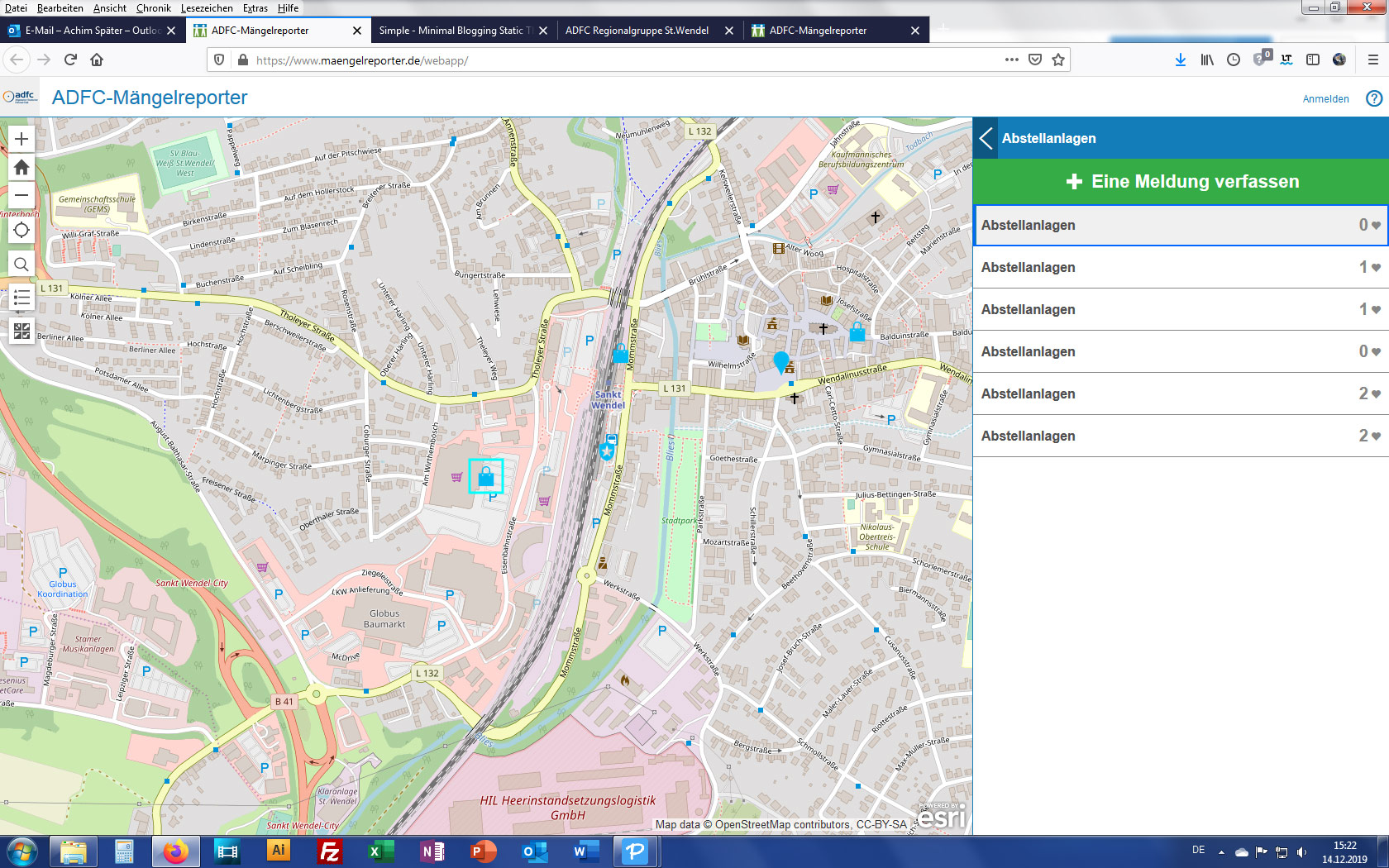
Task: Open the Windows Start menu
Action: (22, 851)
